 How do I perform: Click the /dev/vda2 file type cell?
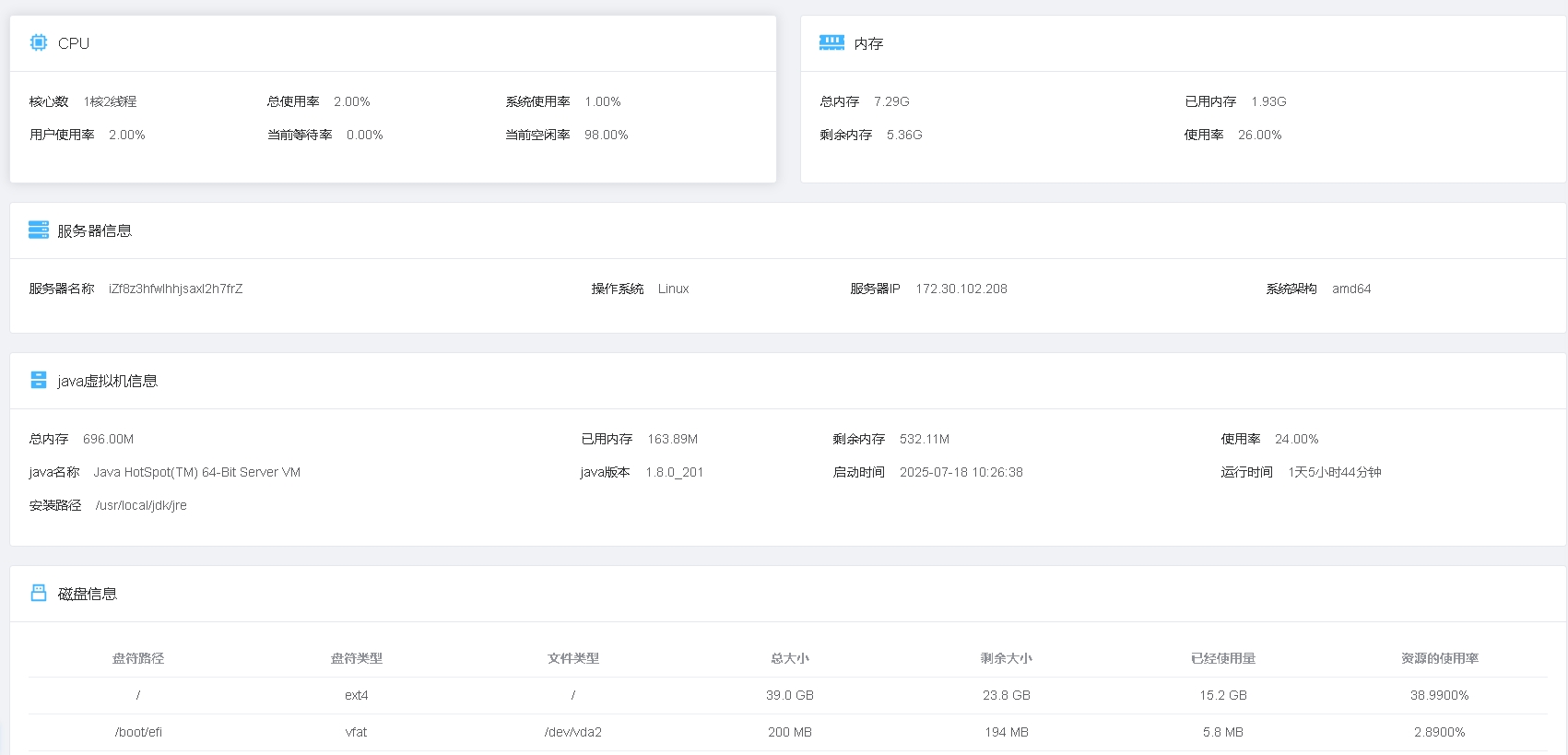point(573,732)
